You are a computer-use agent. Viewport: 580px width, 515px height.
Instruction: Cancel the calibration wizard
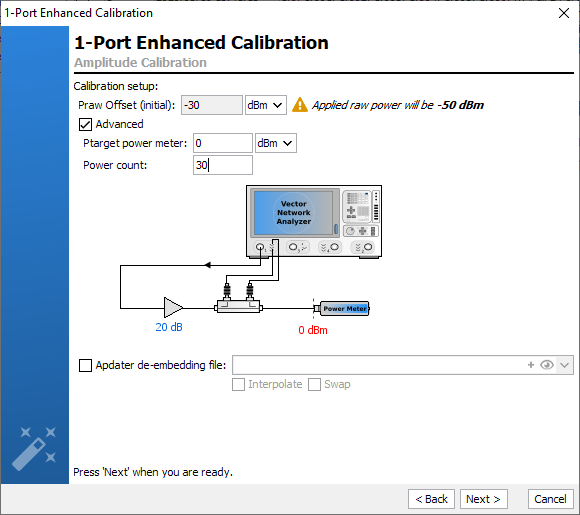(550, 499)
